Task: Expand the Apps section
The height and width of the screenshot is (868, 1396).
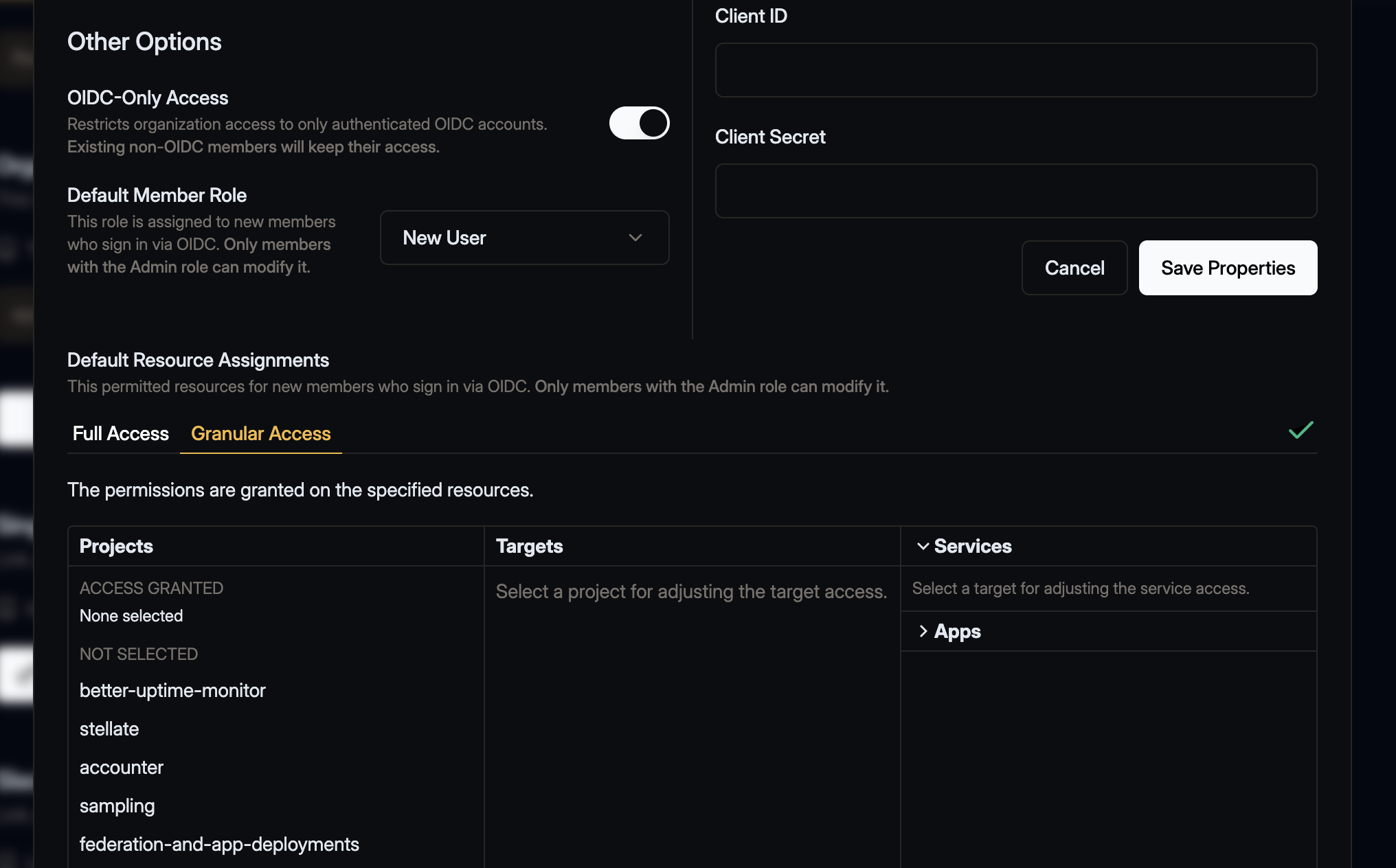Action: [x=956, y=631]
